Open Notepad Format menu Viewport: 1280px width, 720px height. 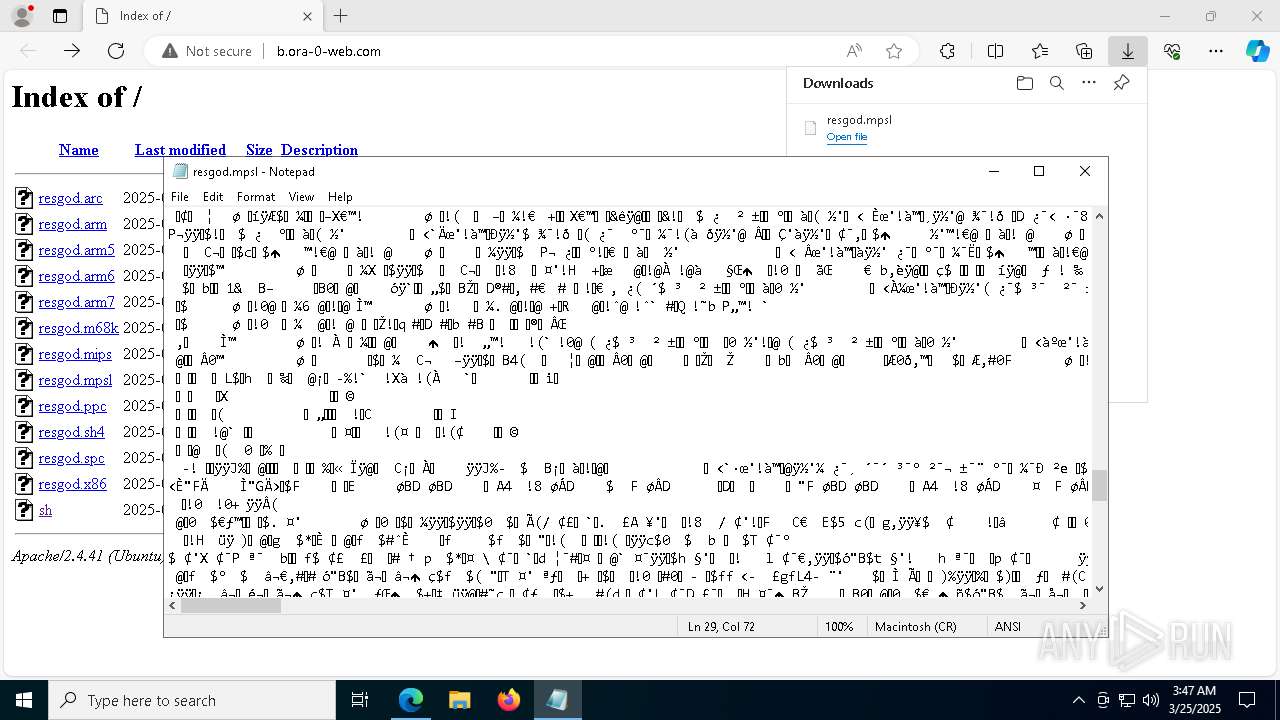pyautogui.click(x=256, y=197)
